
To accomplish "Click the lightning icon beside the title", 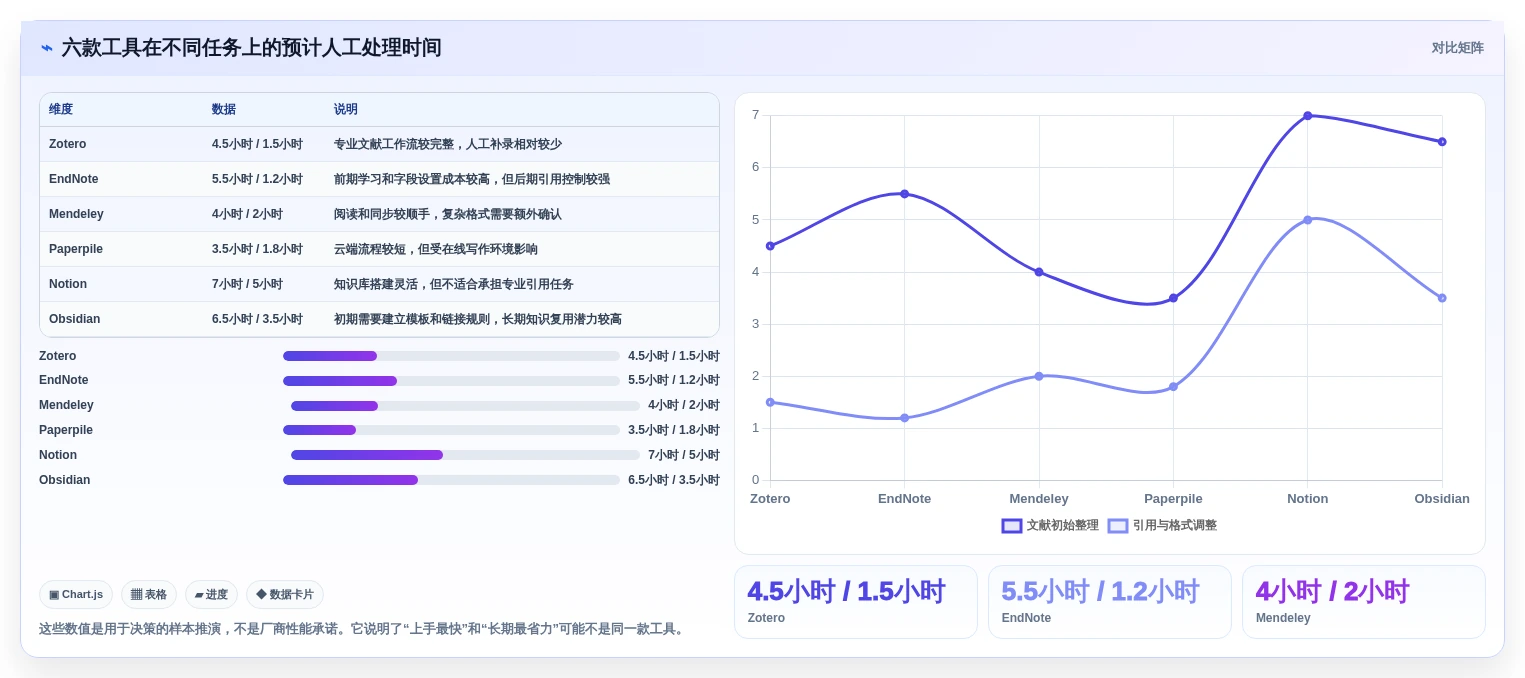I will tap(47, 48).
